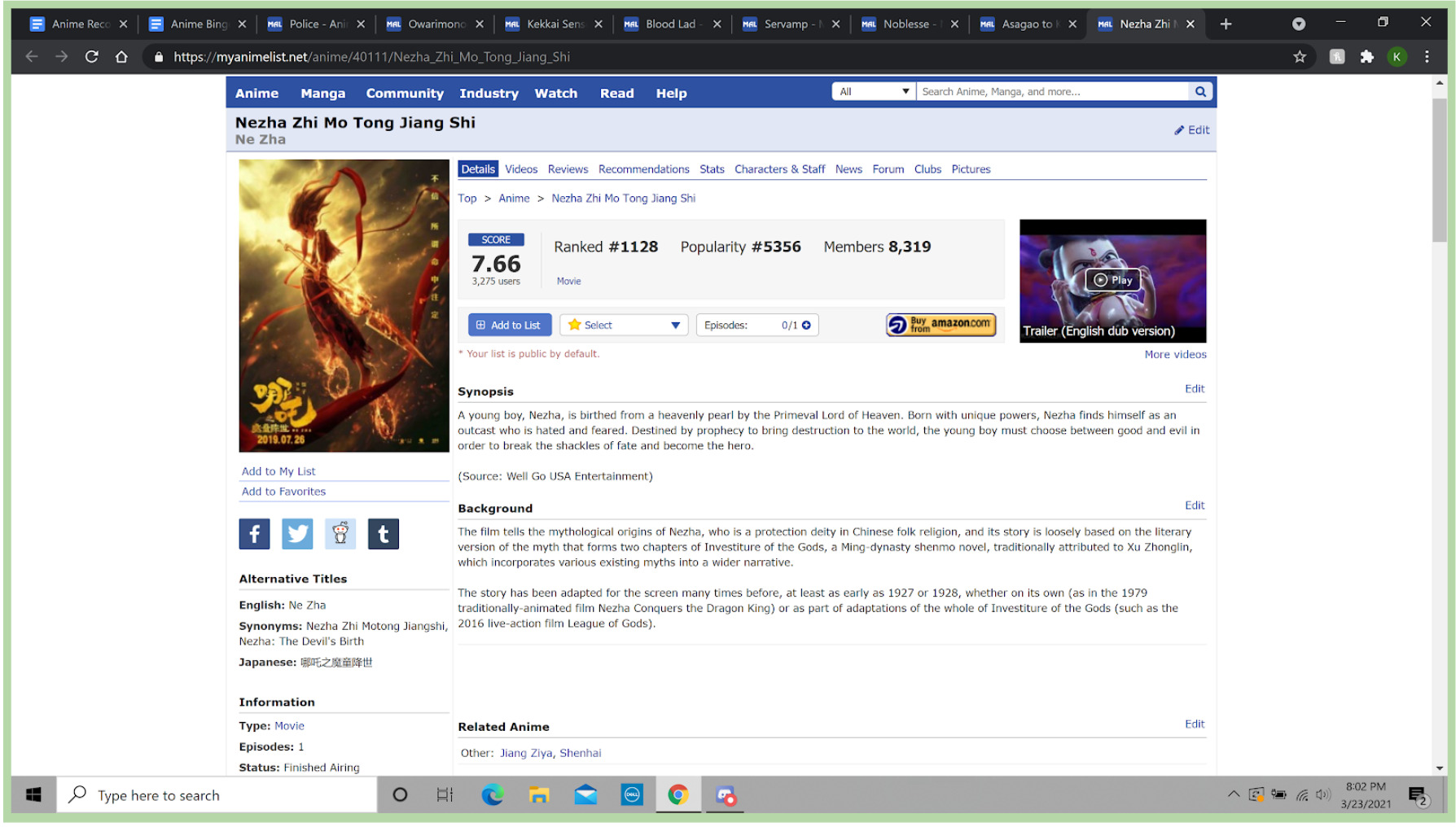Open Microsoft Edge from taskbar
Image resolution: width=1456 pixels, height=827 pixels.
pyautogui.click(x=492, y=795)
